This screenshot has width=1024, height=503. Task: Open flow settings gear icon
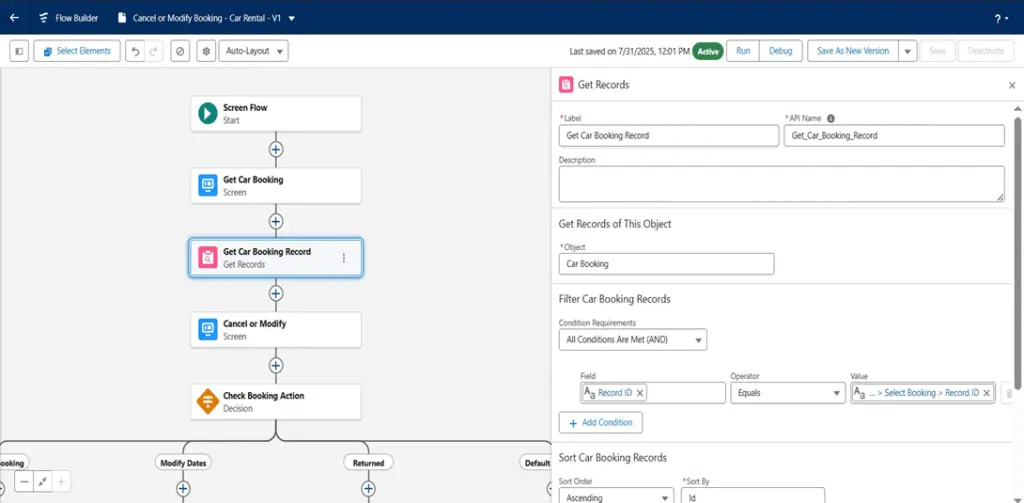tap(206, 51)
